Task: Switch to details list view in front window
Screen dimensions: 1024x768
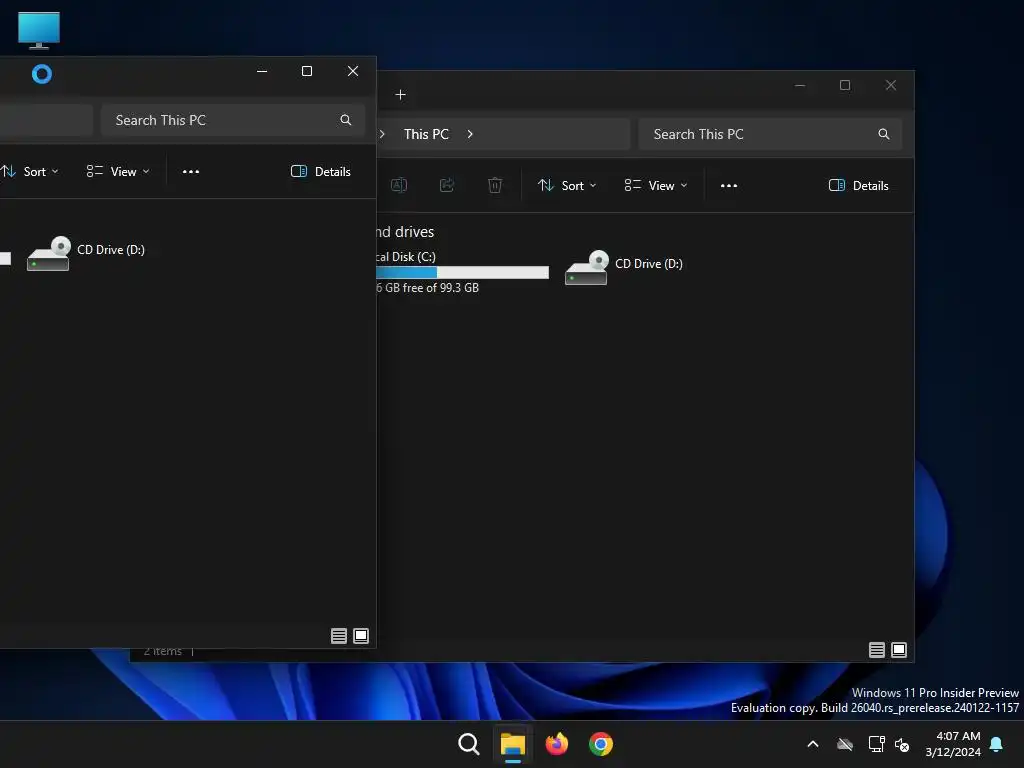Action: point(339,636)
